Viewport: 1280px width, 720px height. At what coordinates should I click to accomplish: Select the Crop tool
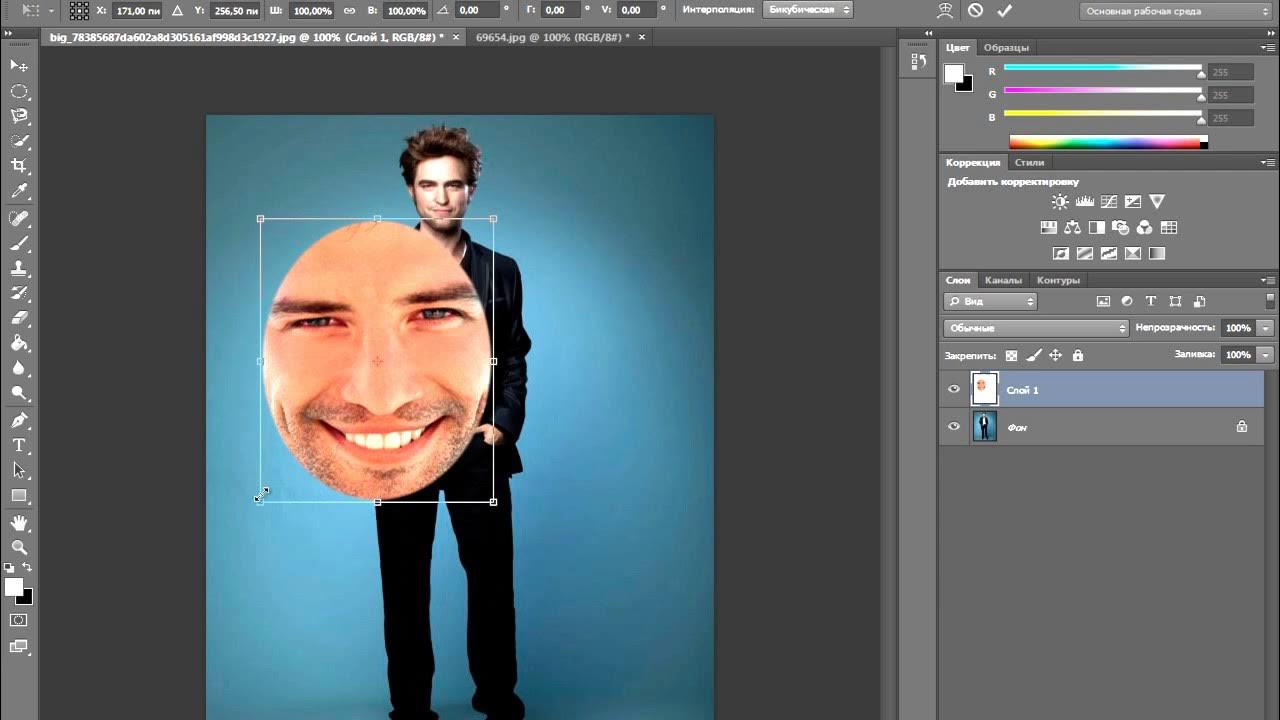coord(19,166)
